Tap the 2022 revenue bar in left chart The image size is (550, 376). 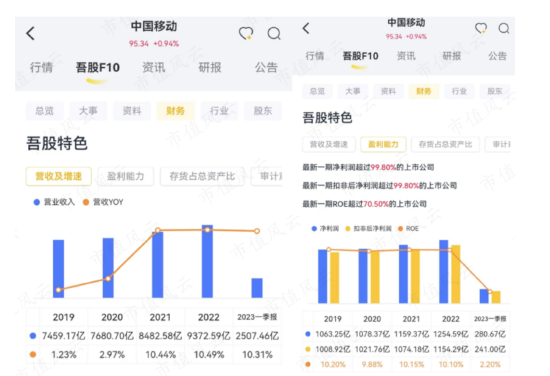[207, 261]
